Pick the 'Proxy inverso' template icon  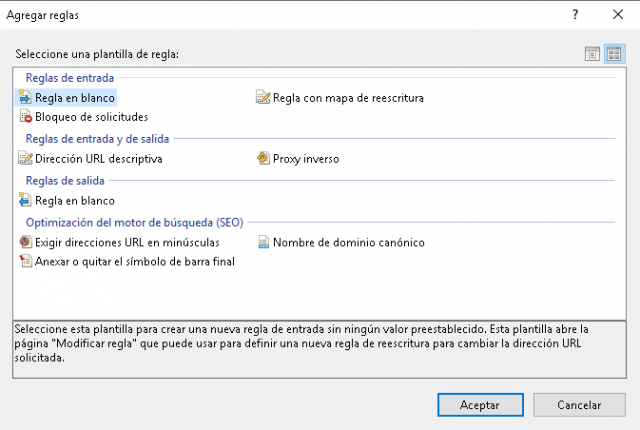coord(263,158)
